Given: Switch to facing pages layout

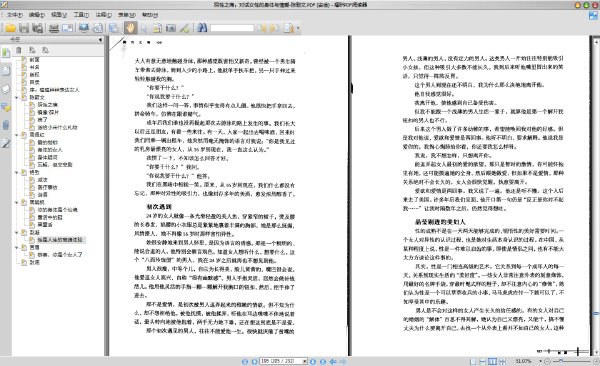Looking at the screenshot, I should pyautogui.click(x=492, y=361).
